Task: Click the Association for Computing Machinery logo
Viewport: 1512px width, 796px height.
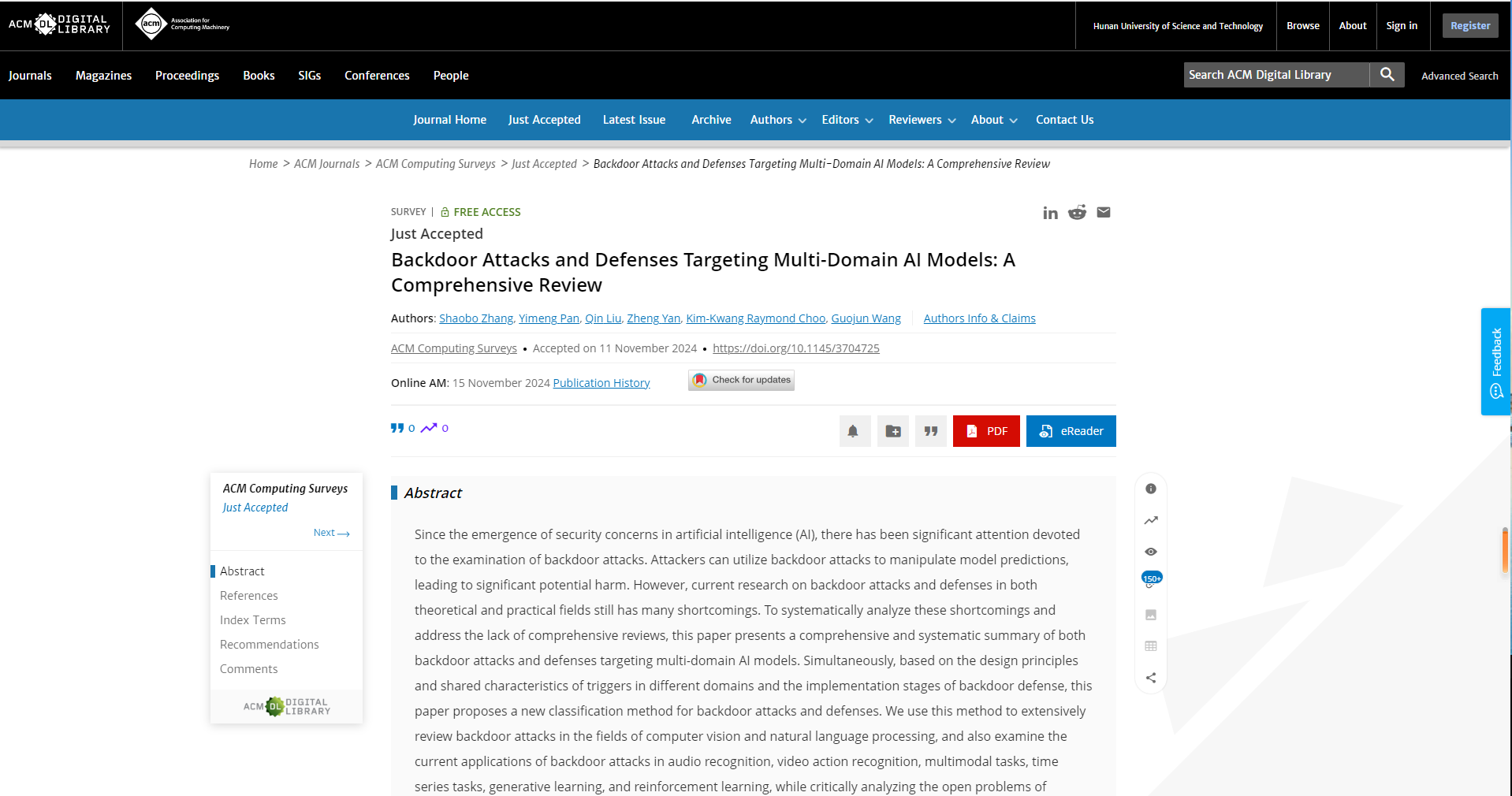Action: [x=182, y=24]
